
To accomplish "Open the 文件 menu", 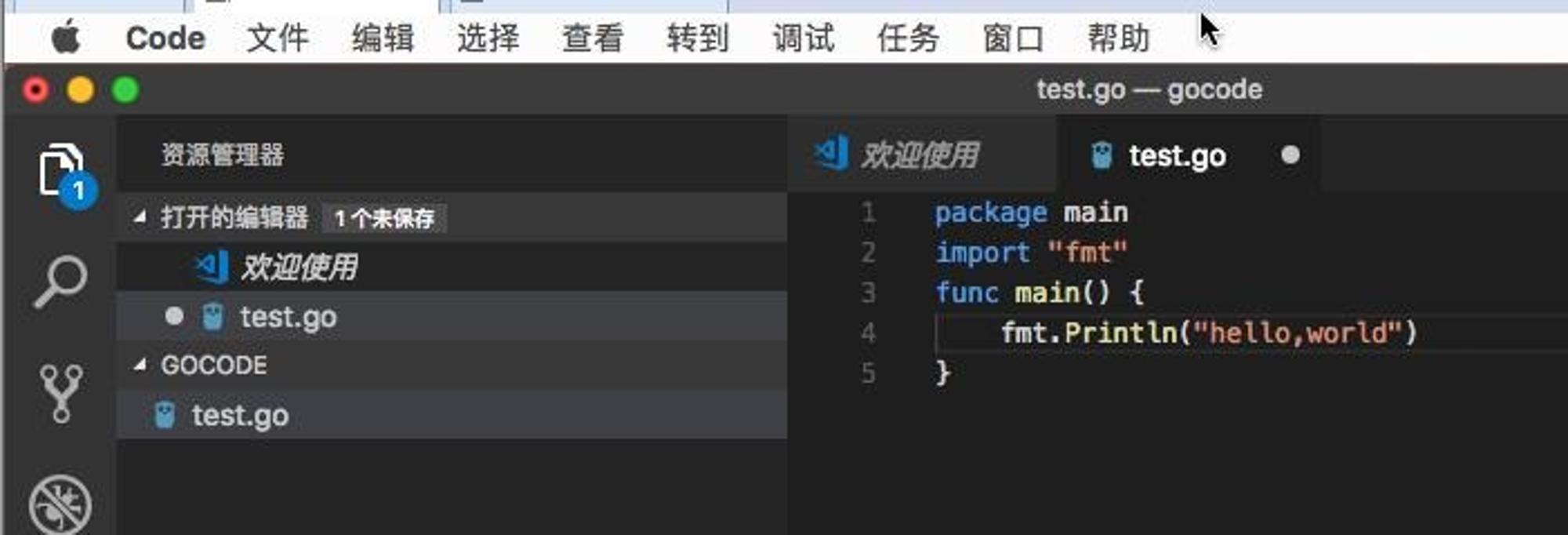I will pos(278,38).
